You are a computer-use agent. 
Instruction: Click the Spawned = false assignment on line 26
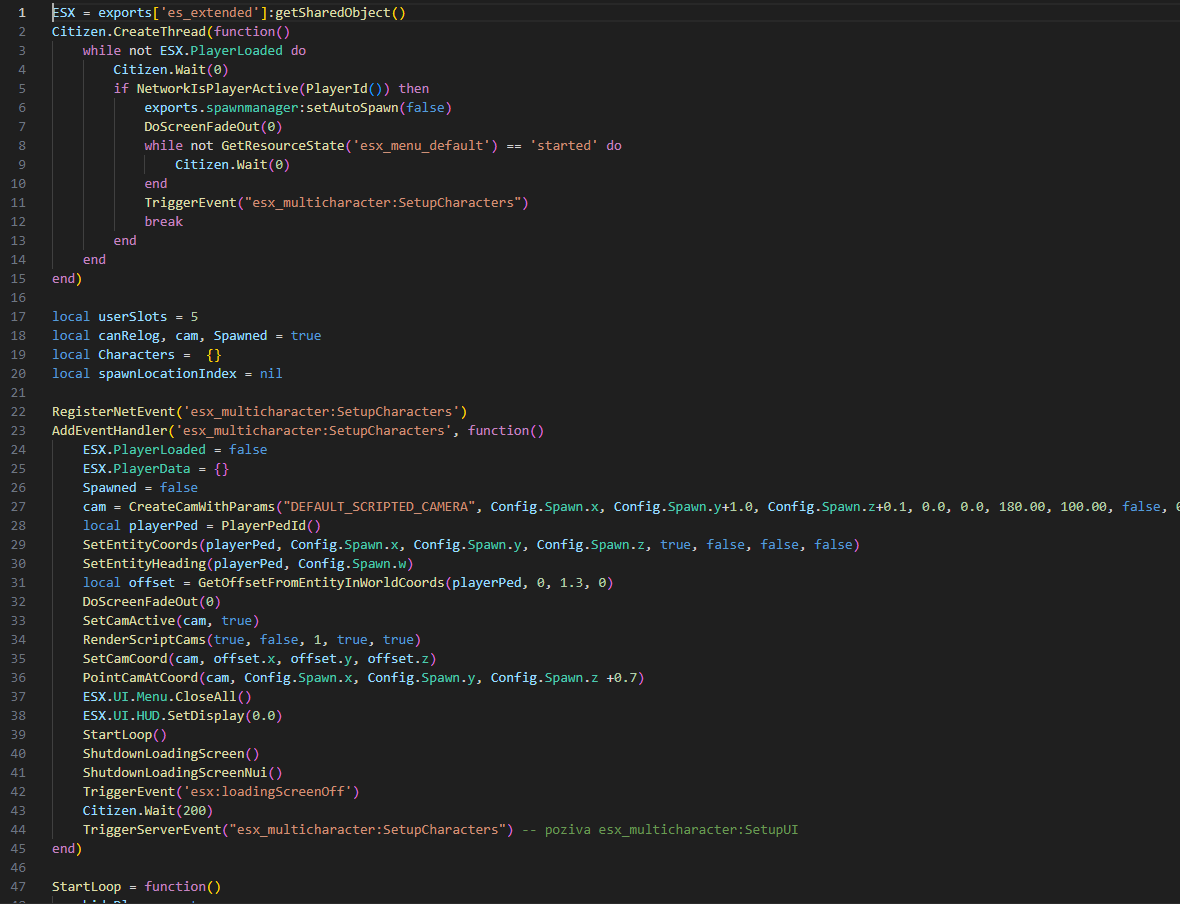click(x=140, y=488)
